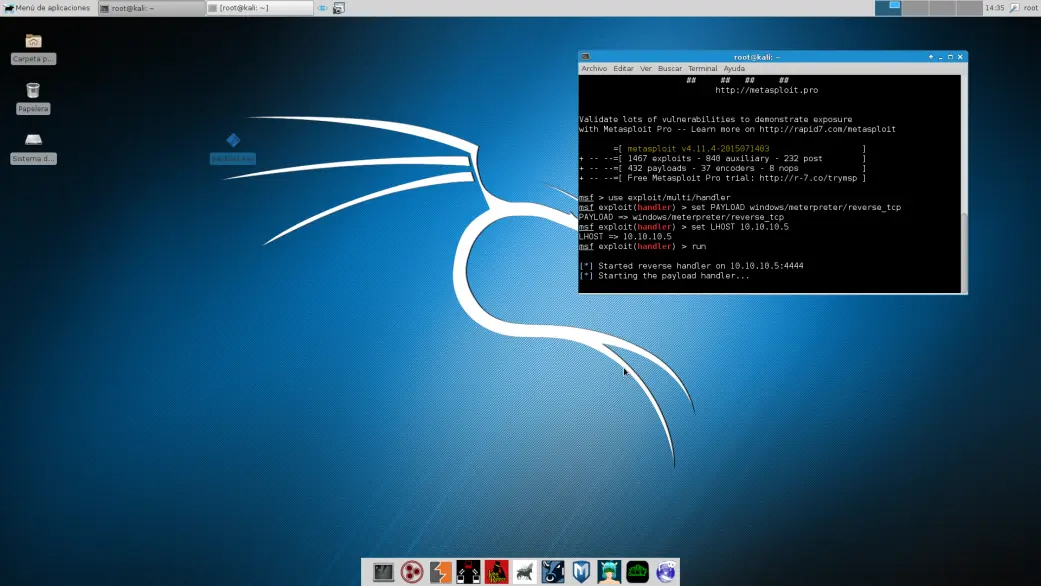This screenshot has width=1041, height=586.
Task: Open the Carpeta personal desktop folder icon
Action: pos(33,48)
